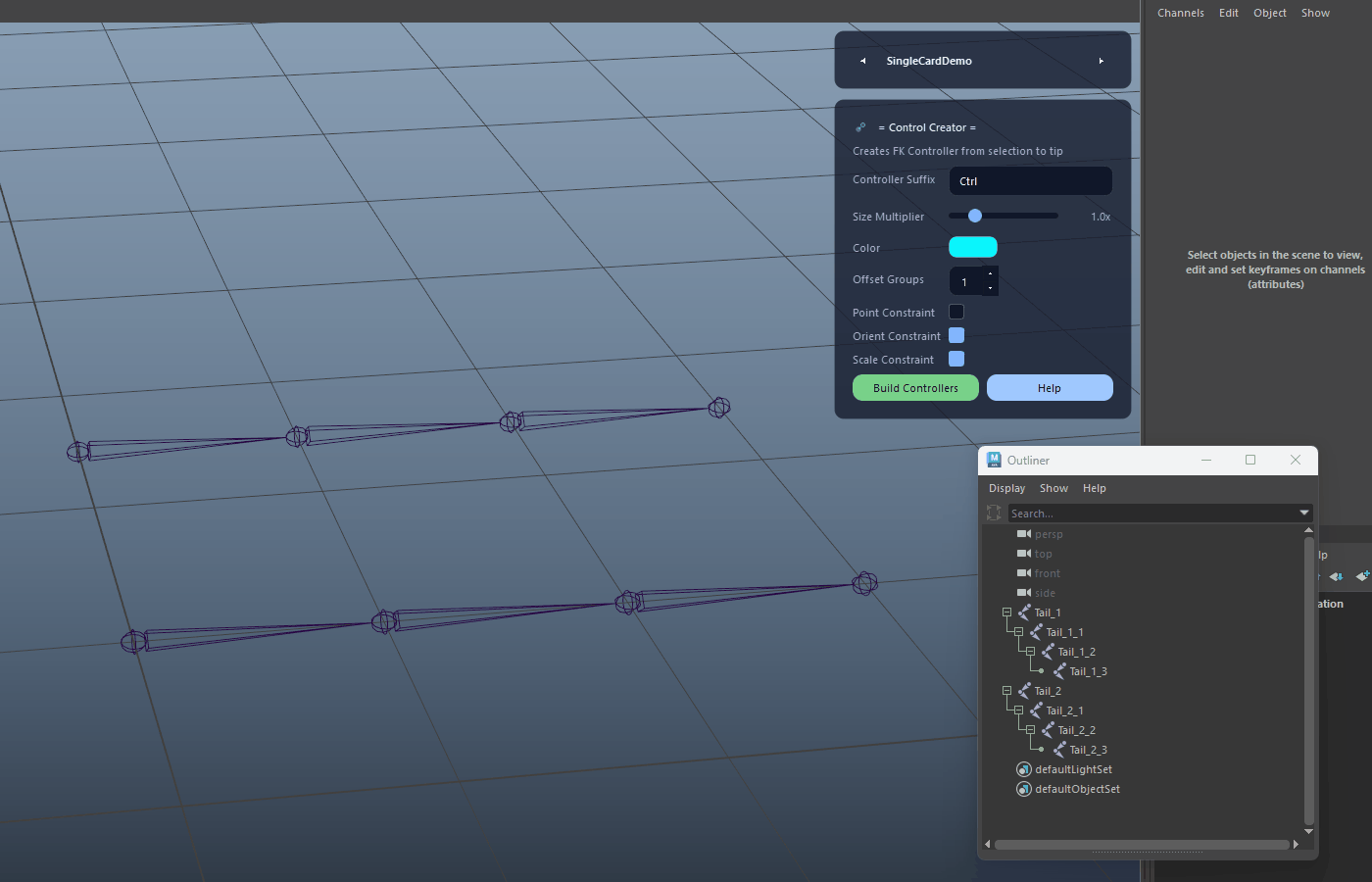Screen dimensions: 1372x882
Task: Click the defaultObjectSet set icon
Action: [1024, 789]
